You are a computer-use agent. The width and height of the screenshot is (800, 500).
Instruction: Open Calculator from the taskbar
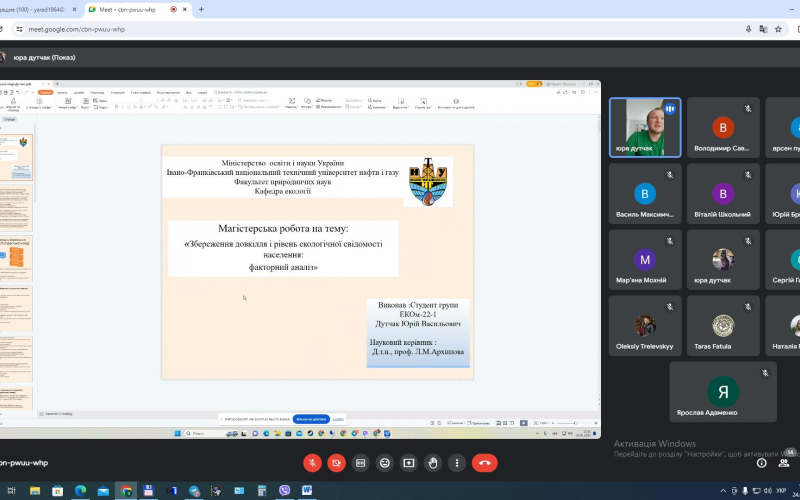coord(262,491)
